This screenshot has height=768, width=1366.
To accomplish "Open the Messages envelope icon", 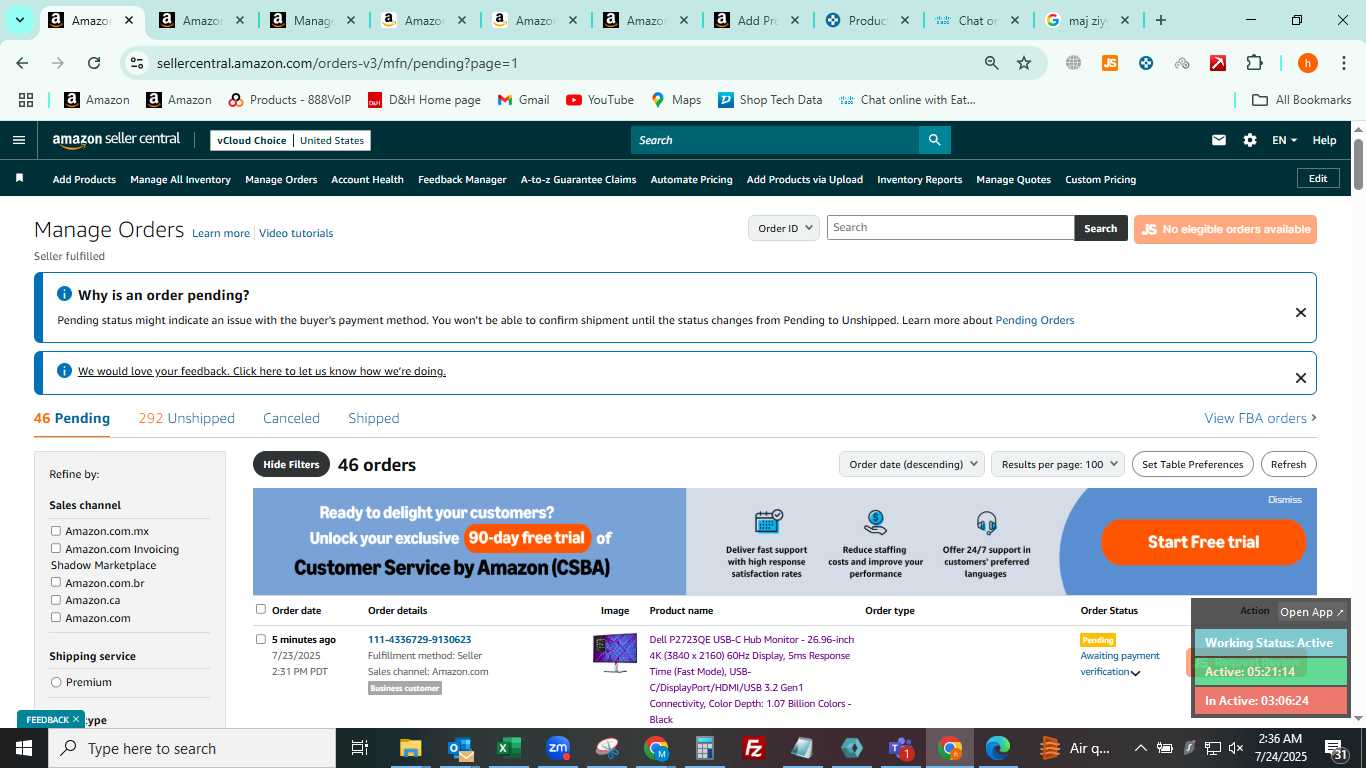I will click(1218, 140).
